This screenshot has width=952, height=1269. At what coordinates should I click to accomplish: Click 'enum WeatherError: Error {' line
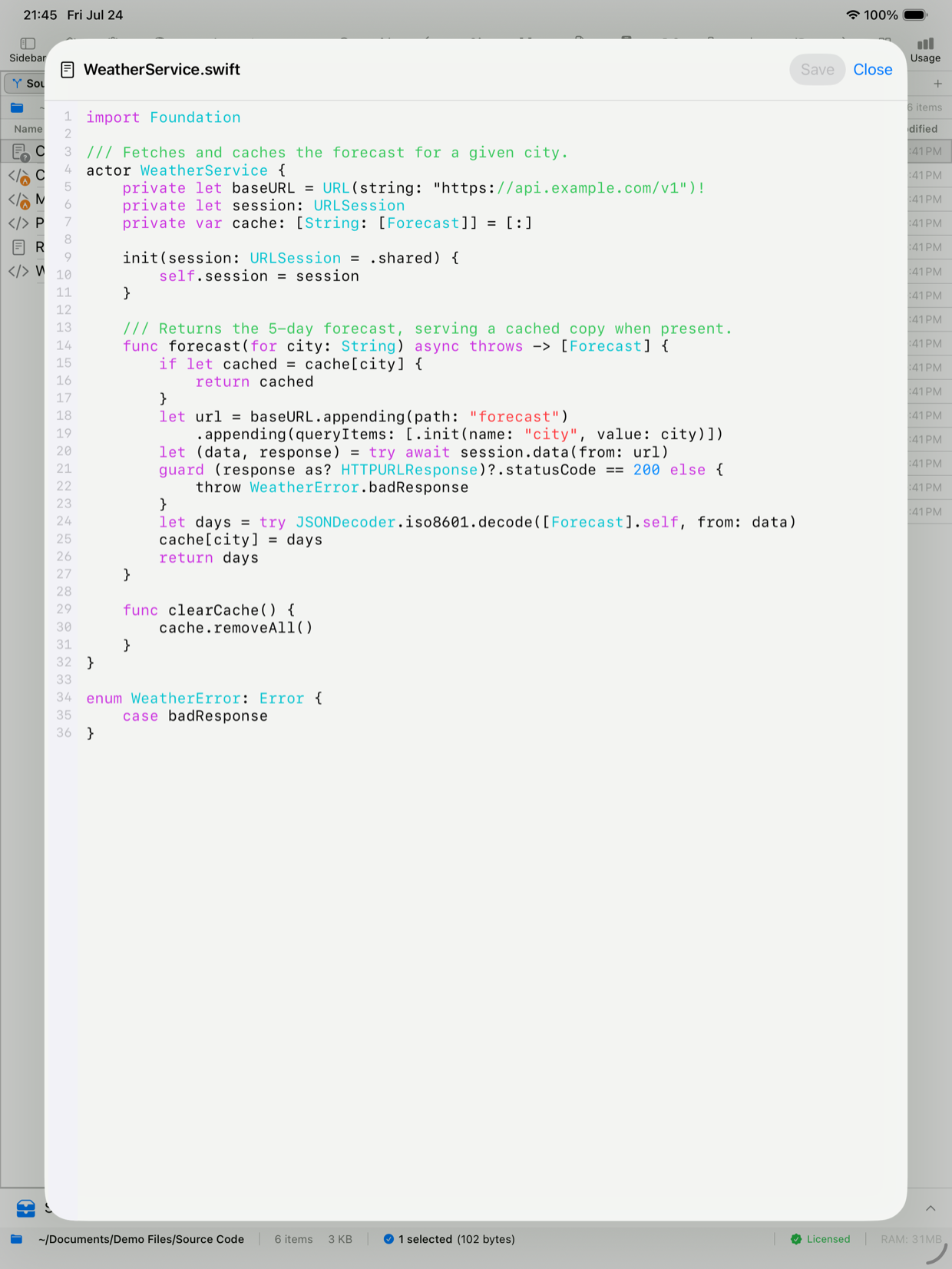click(x=204, y=699)
